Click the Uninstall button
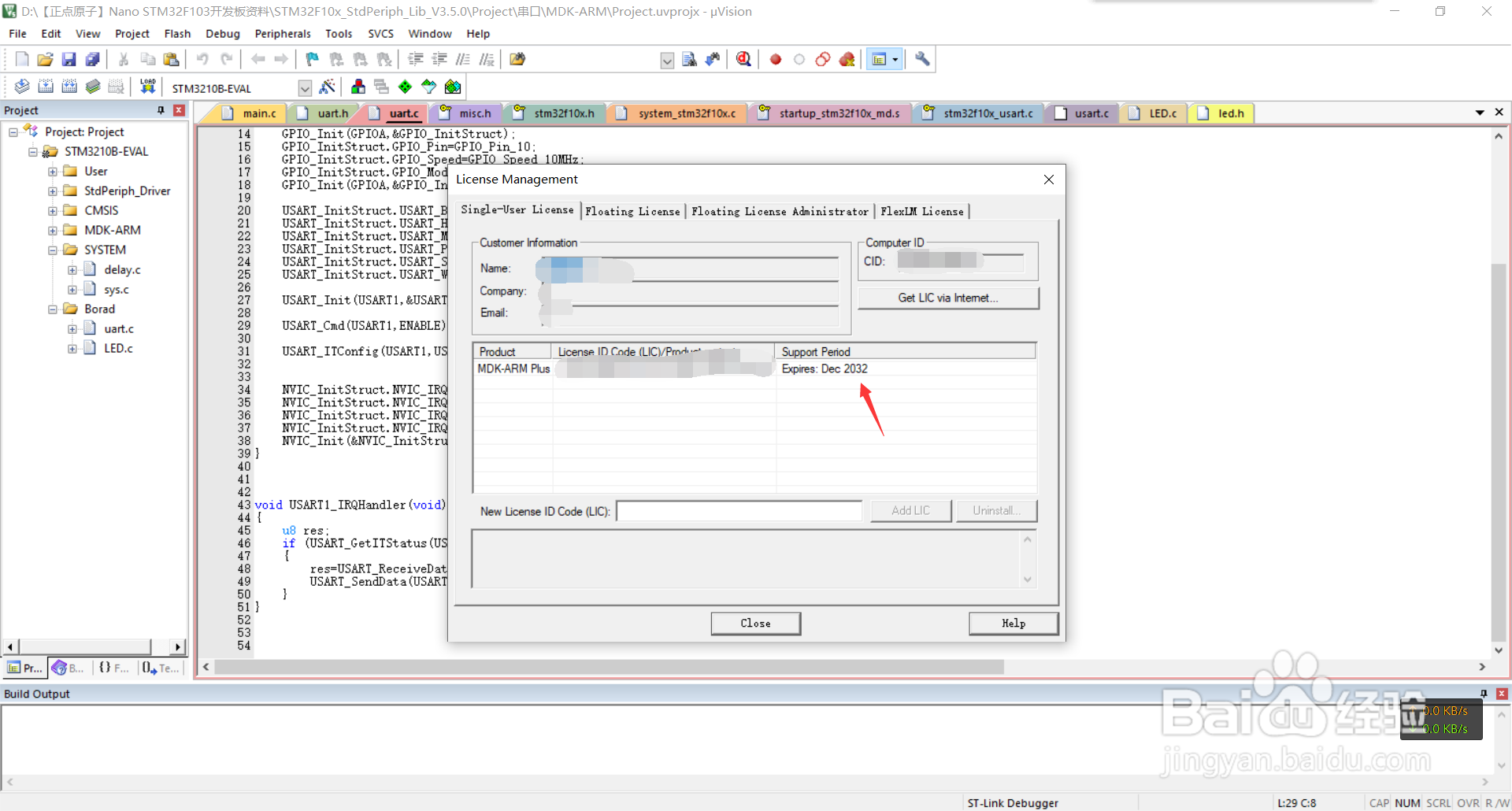This screenshot has width=1512, height=811. (996, 511)
